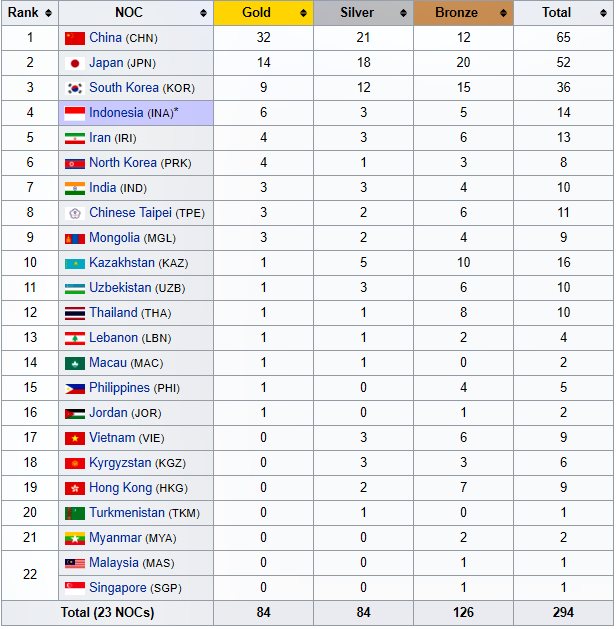Open the Myanmar link
Viewport: 616px width, 629px height.
coord(116,538)
